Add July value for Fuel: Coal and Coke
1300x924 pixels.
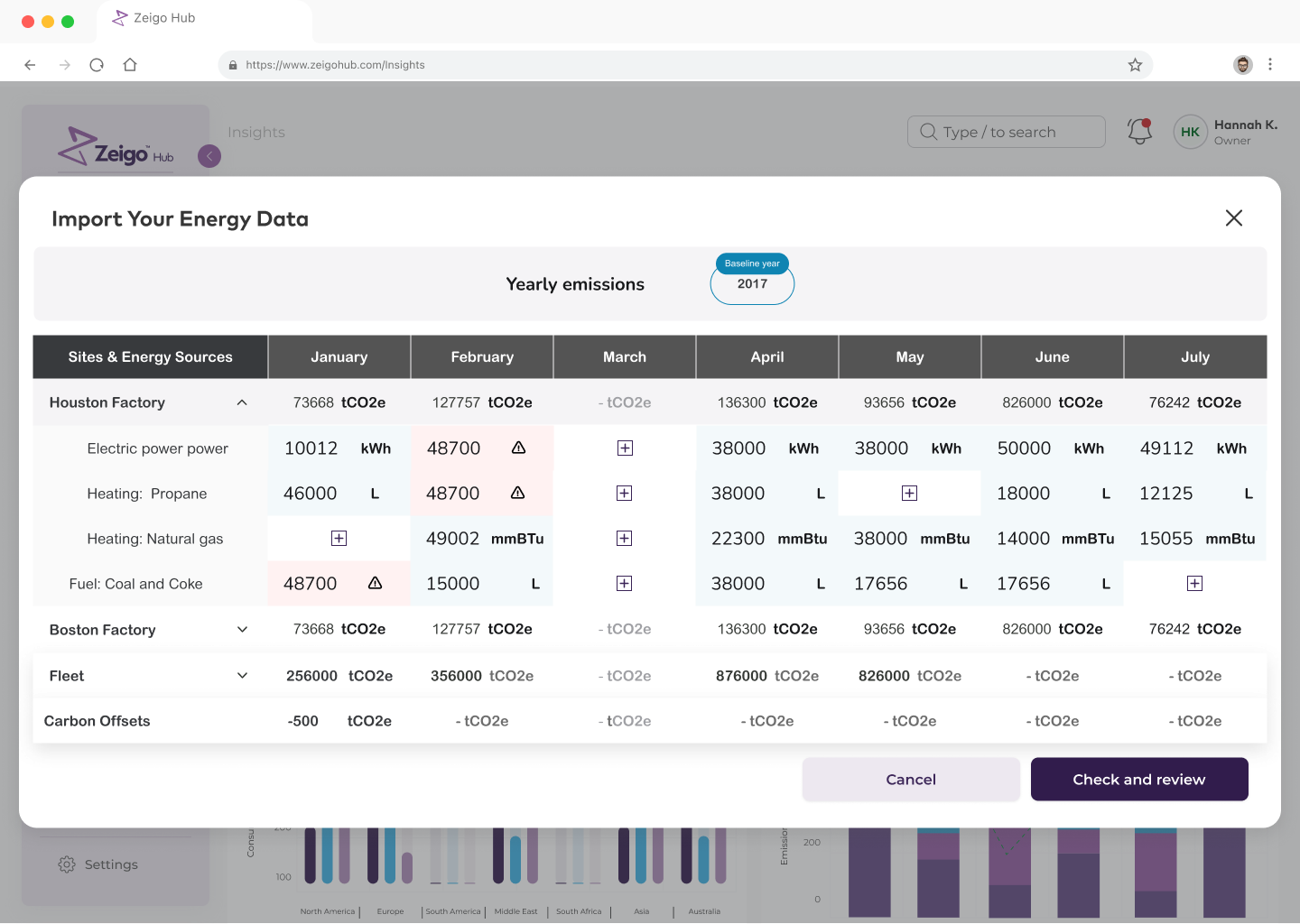(x=1195, y=584)
